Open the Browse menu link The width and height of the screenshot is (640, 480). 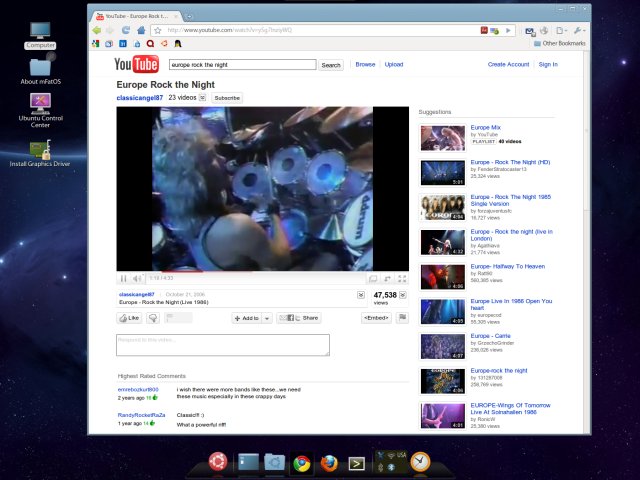(x=365, y=64)
